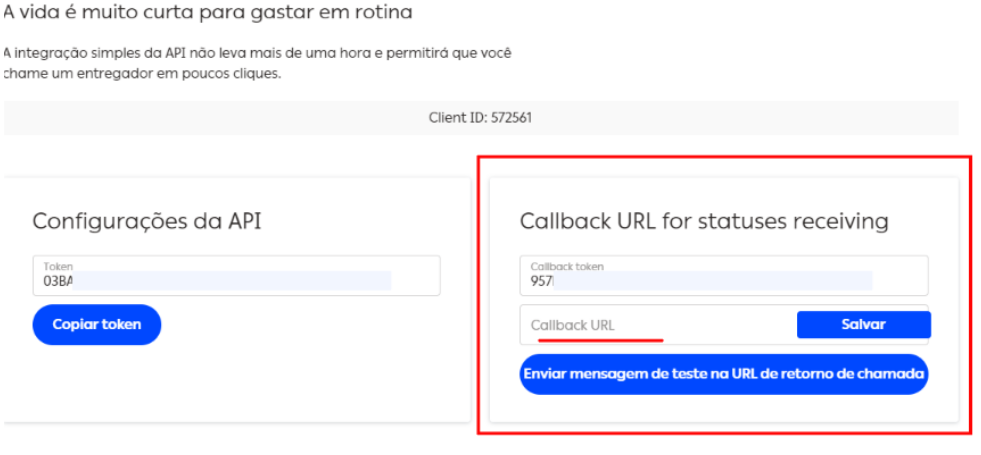The height and width of the screenshot is (455, 981).
Task: Send test message to callback URL
Action: (724, 374)
